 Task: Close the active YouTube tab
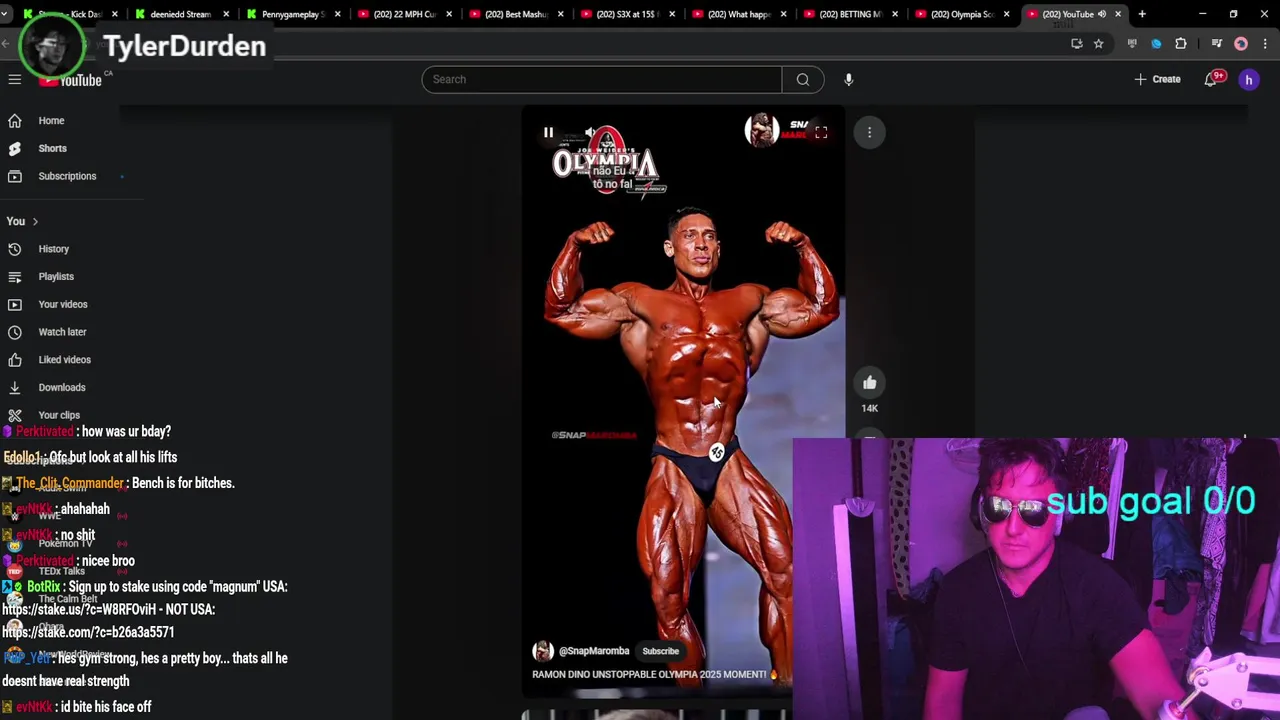point(1118,14)
